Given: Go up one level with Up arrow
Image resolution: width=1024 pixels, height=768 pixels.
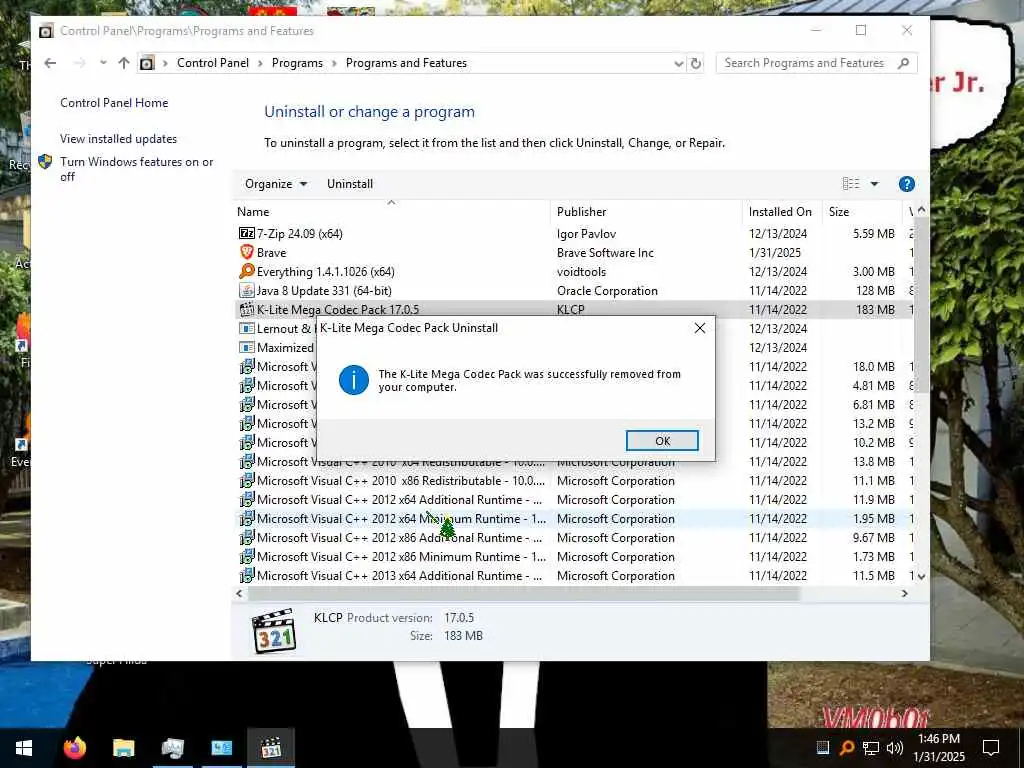Looking at the screenshot, I should 123,63.
